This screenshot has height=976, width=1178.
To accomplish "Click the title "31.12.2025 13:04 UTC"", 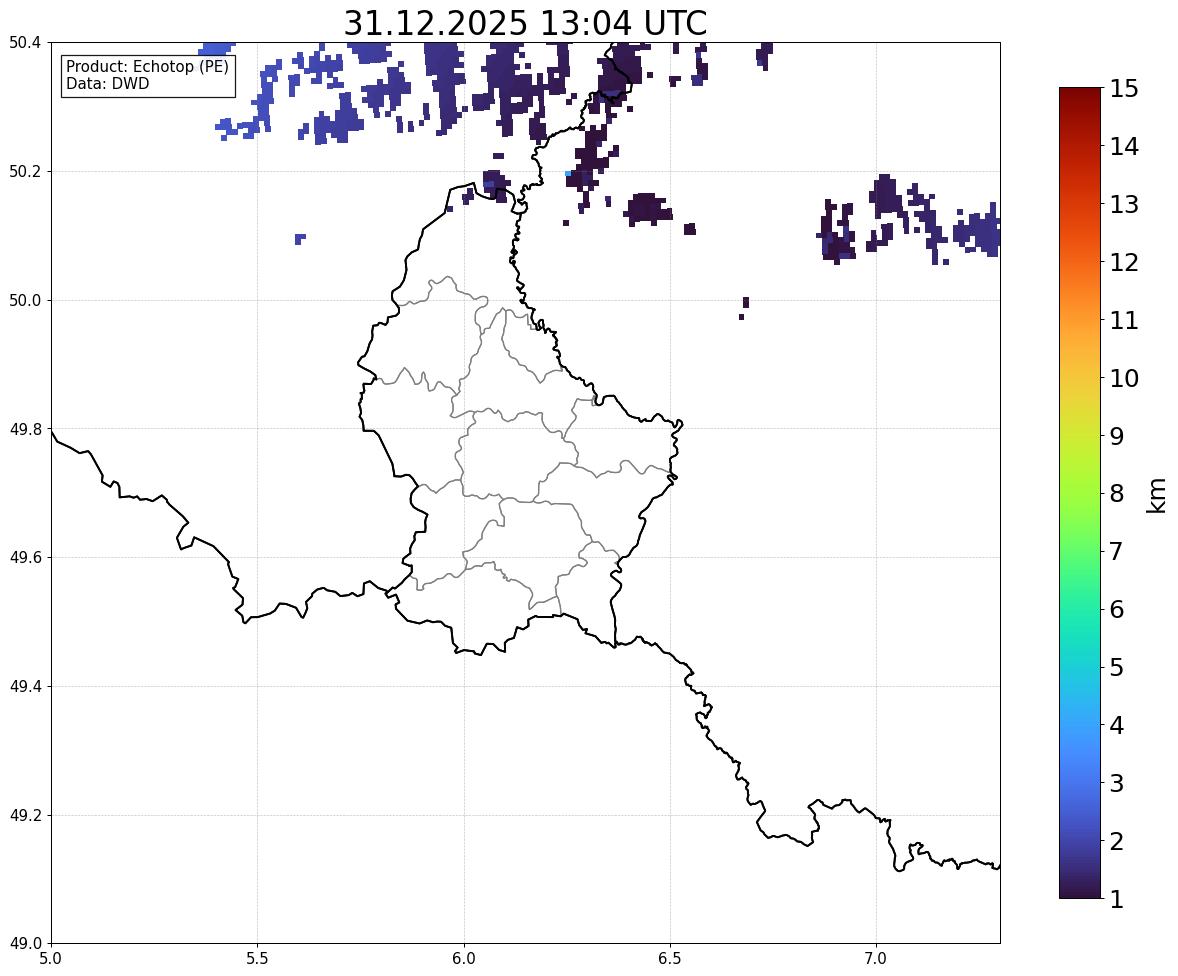I will (525, 23).
